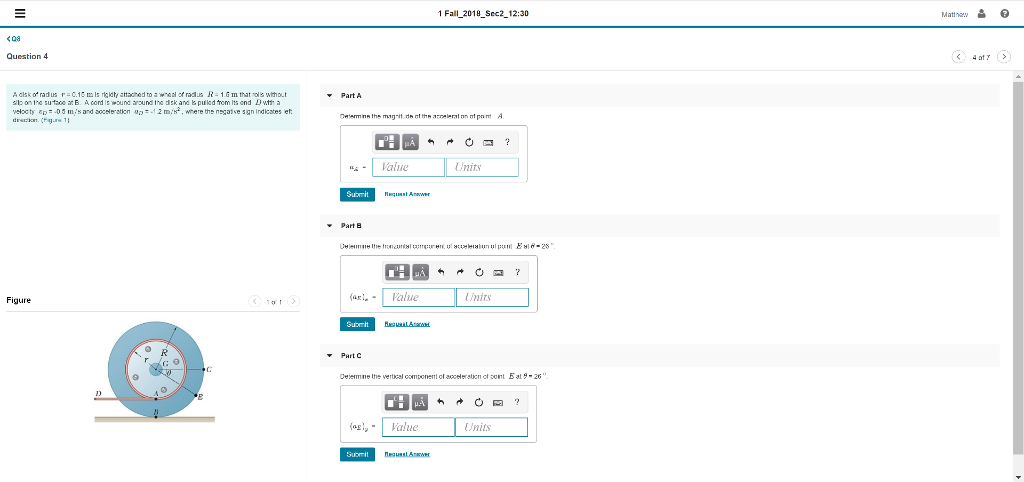Image resolution: width=1024 pixels, height=482 pixels.
Task: Request Answer for Part B
Action: tap(407, 324)
